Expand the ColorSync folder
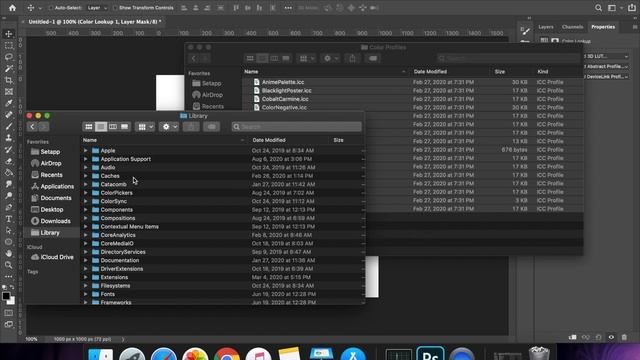The width and height of the screenshot is (640, 360). coord(86,201)
